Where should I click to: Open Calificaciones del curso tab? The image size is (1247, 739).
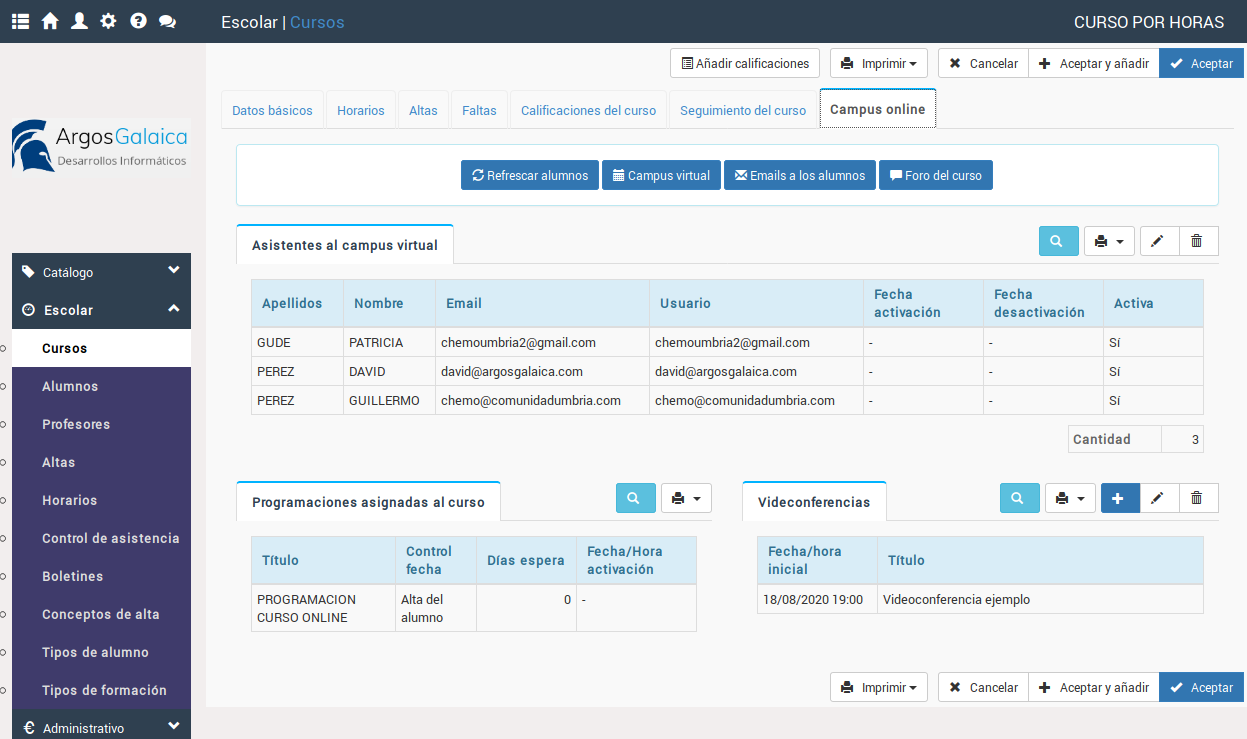[588, 110]
